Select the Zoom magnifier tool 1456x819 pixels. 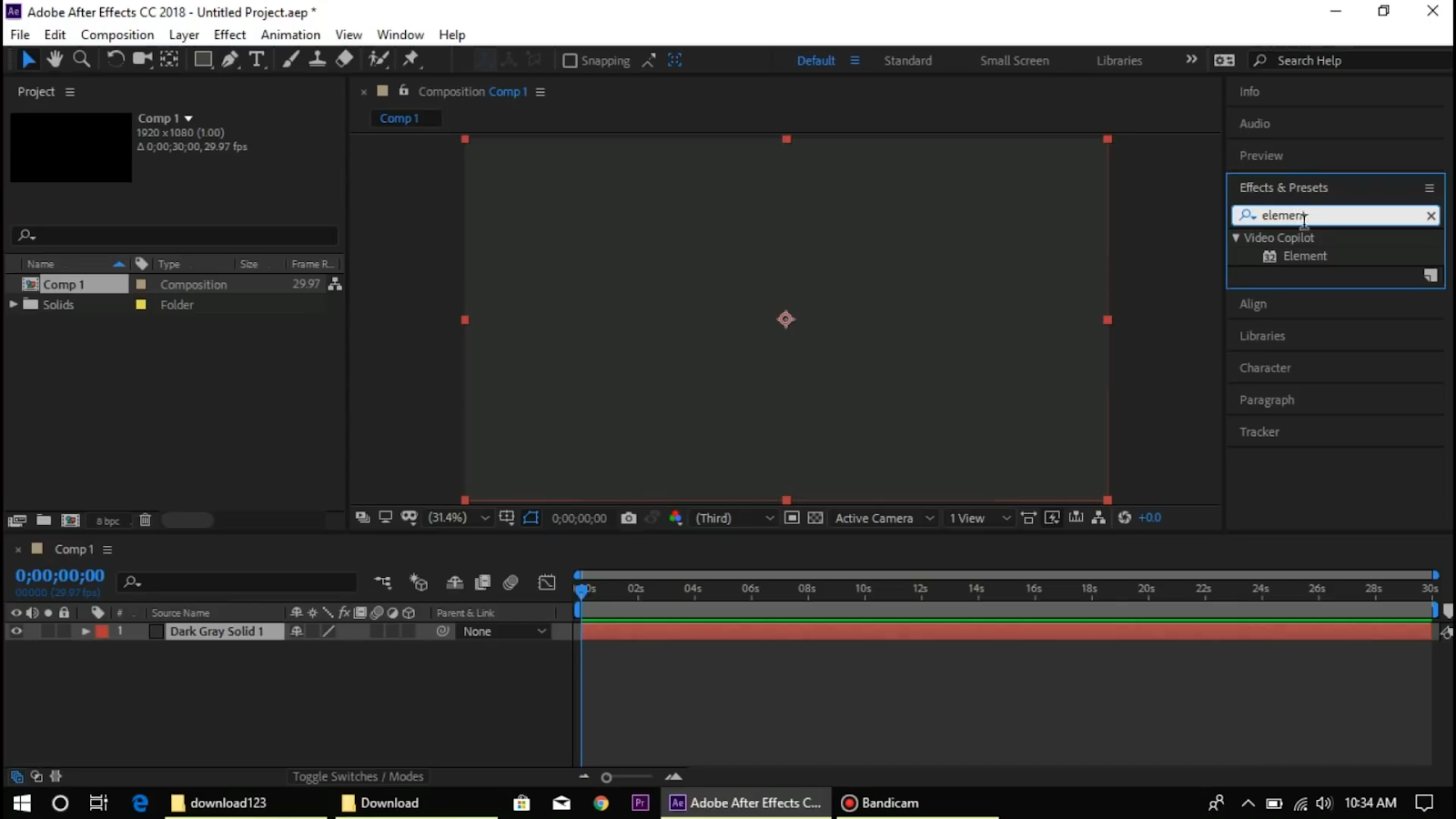pyautogui.click(x=81, y=60)
